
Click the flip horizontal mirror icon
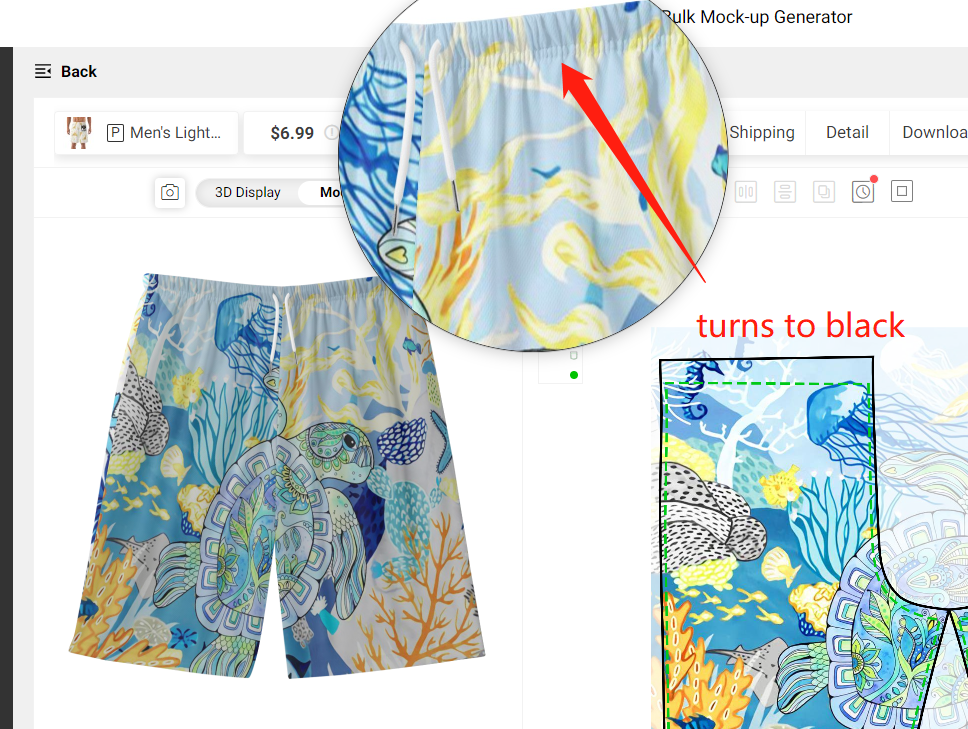tap(746, 192)
